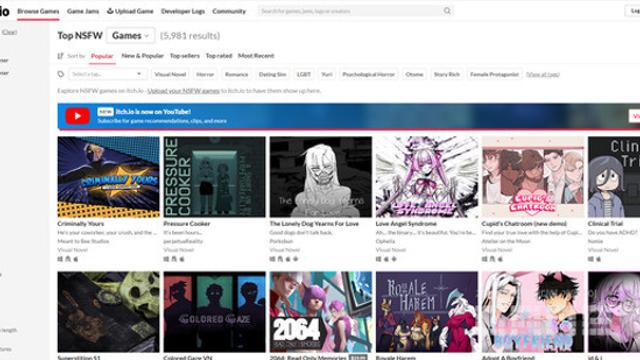Sort by Most Recent
Viewport: 640px width, 360px height.
pyautogui.click(x=256, y=56)
